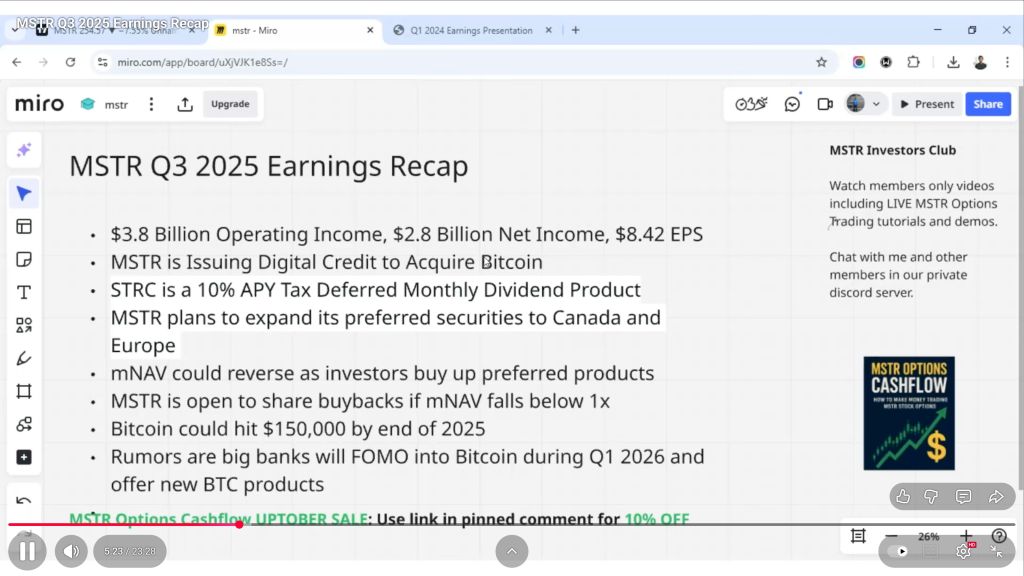
Task: Select the sticky note tool
Action: tap(24, 259)
